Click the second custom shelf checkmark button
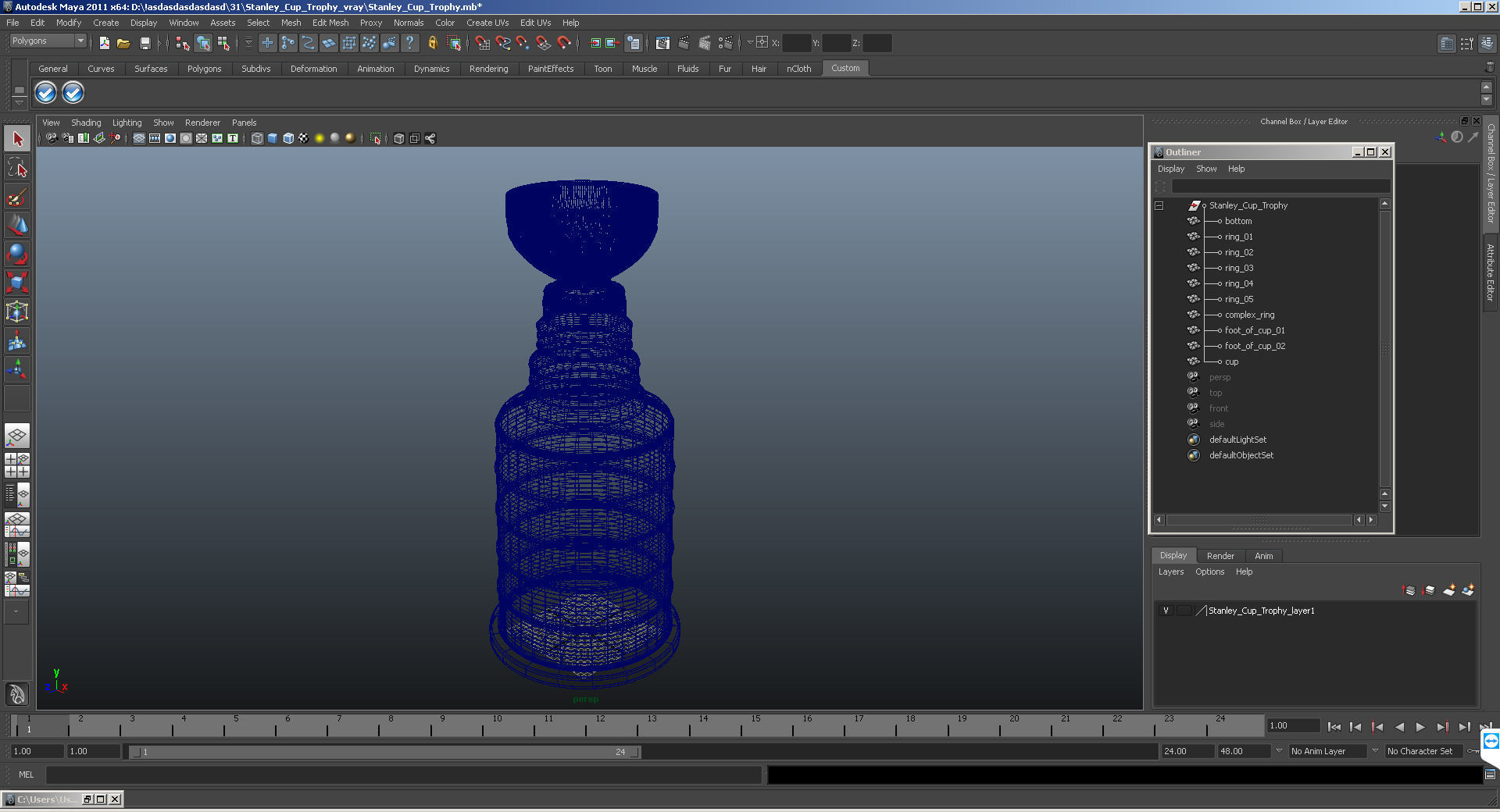Viewport: 1500px width, 812px height. [x=73, y=93]
